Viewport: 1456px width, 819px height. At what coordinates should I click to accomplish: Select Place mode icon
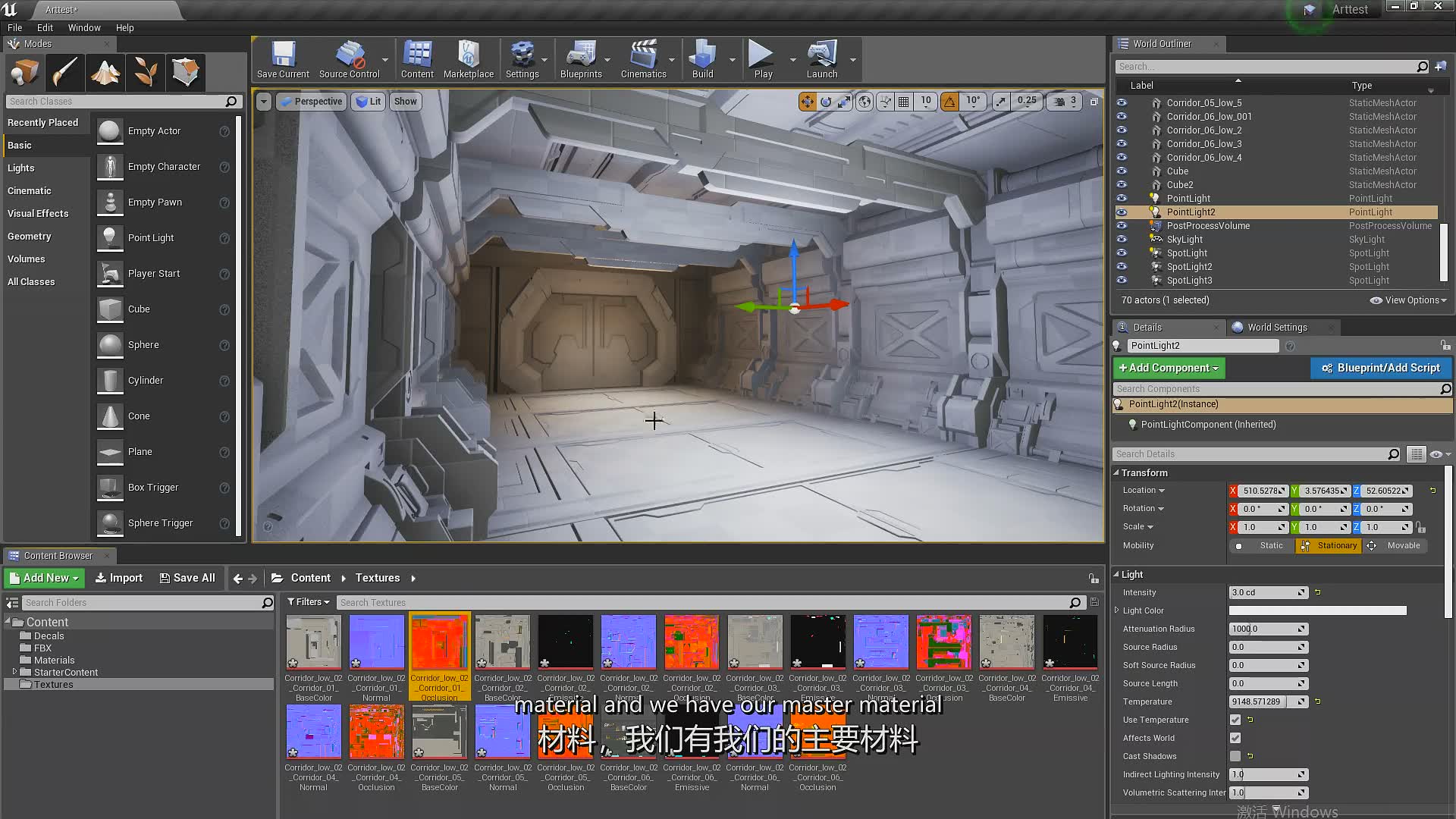tap(25, 72)
